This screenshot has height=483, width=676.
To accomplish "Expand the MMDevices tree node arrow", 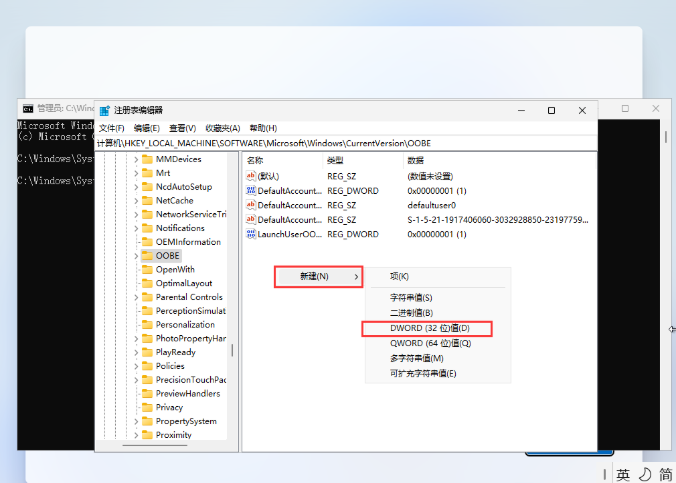I will point(135,159).
